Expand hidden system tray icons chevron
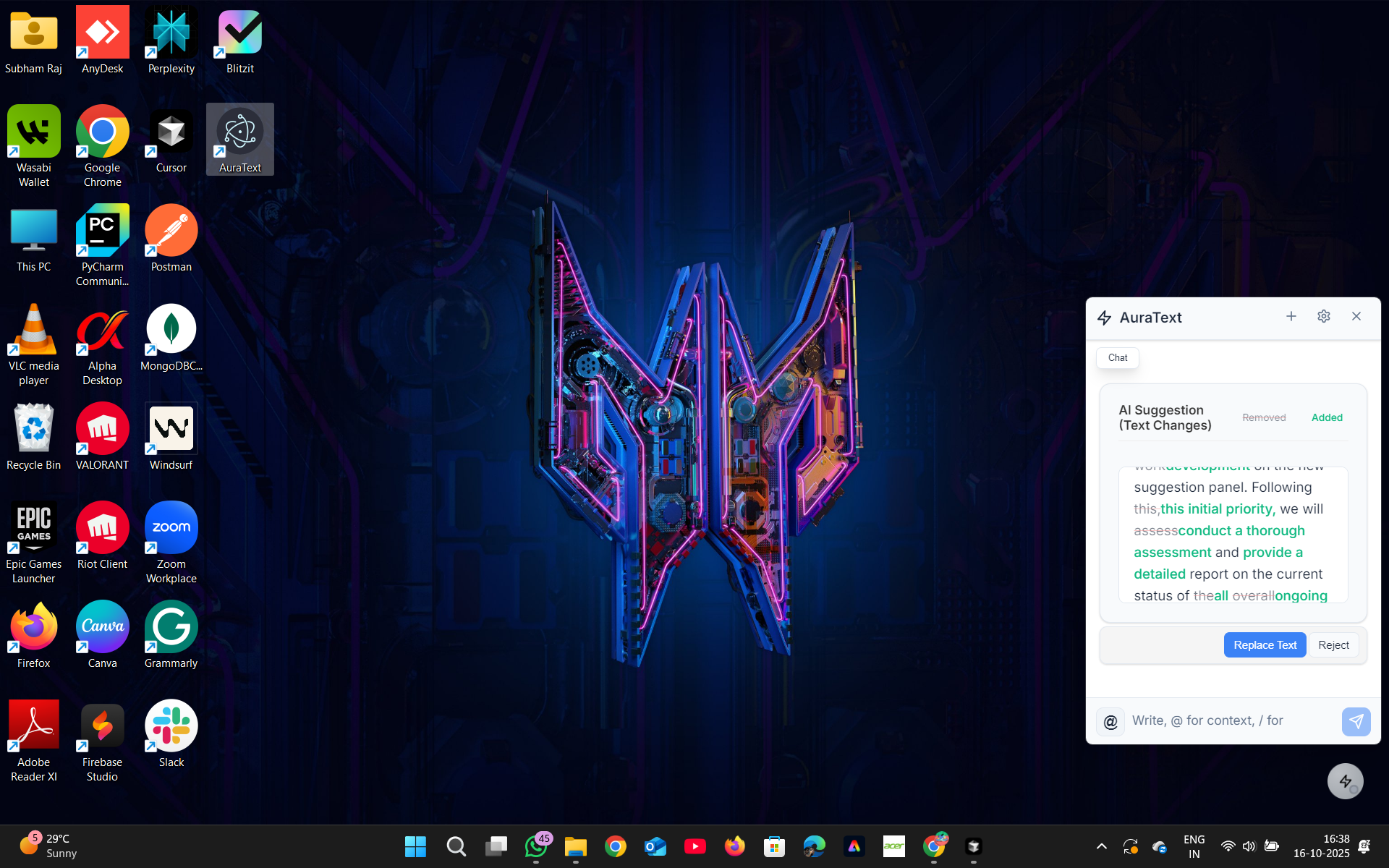The height and width of the screenshot is (868, 1389). pos(1101,846)
